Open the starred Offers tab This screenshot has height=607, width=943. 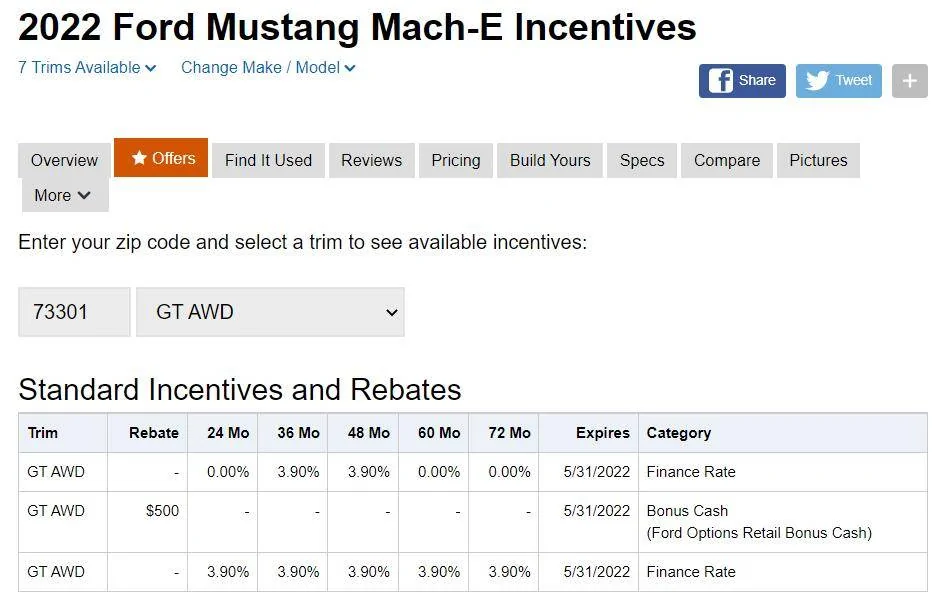click(x=161, y=158)
